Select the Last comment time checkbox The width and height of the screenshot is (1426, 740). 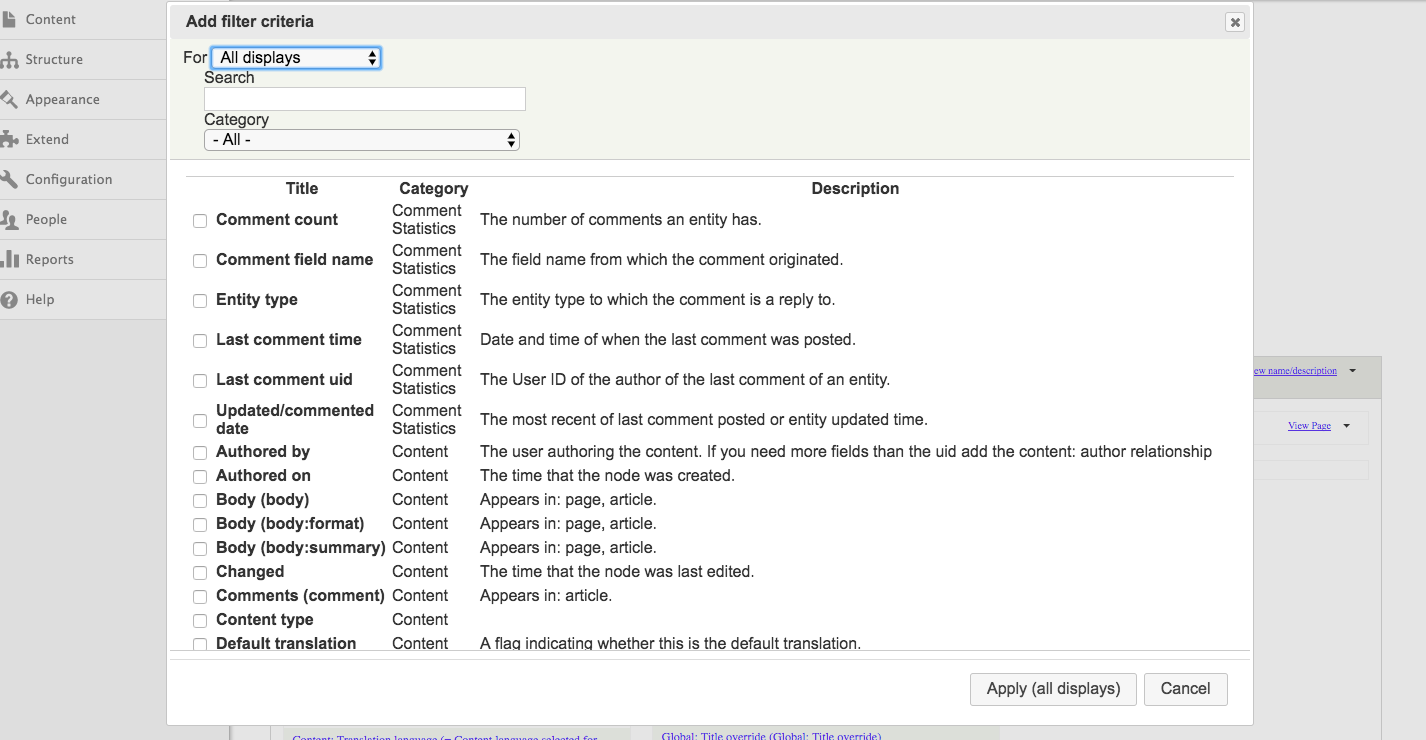(200, 340)
